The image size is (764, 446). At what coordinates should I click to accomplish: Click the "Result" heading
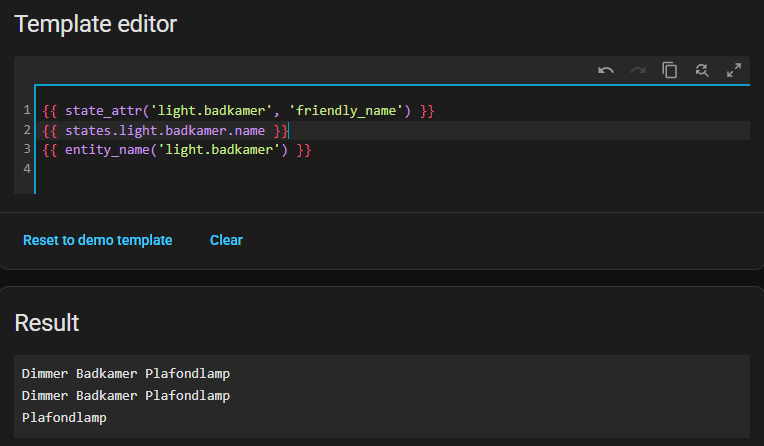tap(47, 322)
